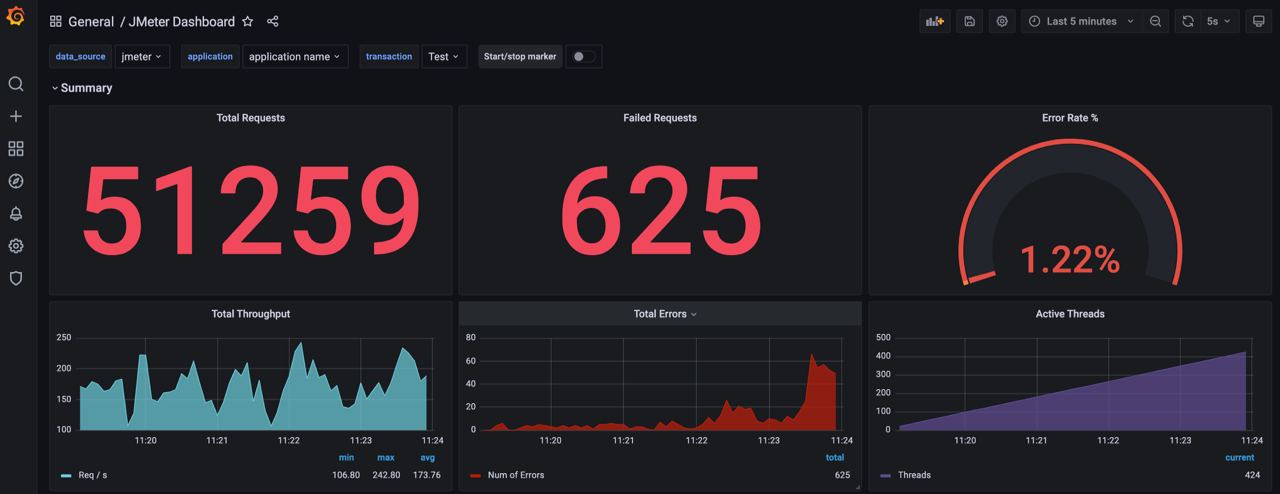Click the transaction variable label
1280x494 pixels.
click(x=389, y=57)
